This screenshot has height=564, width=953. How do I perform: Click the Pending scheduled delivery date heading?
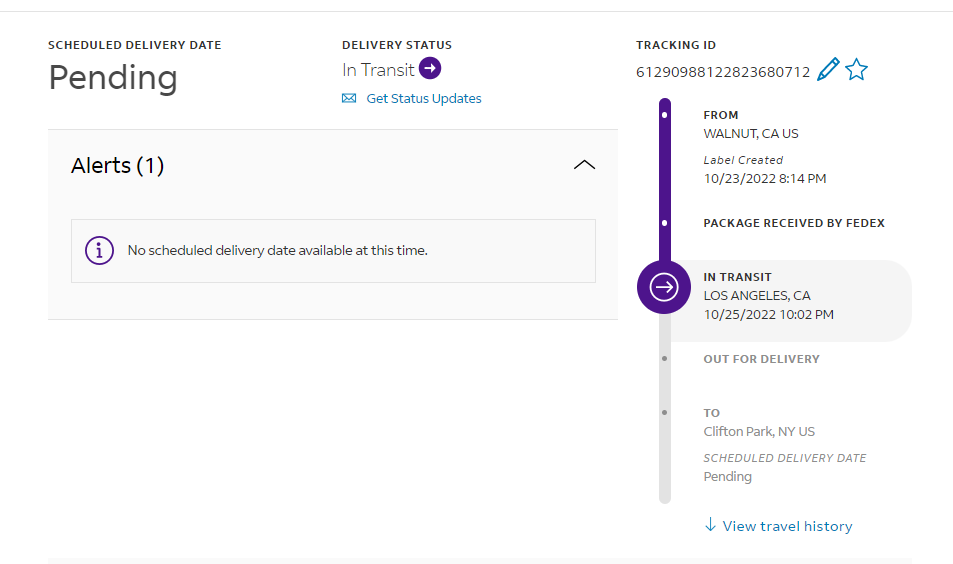[x=113, y=78]
